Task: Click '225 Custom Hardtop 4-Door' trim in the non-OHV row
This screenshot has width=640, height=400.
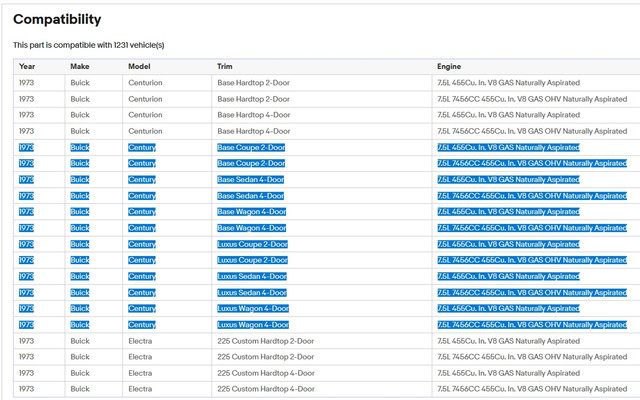Action: coord(266,373)
